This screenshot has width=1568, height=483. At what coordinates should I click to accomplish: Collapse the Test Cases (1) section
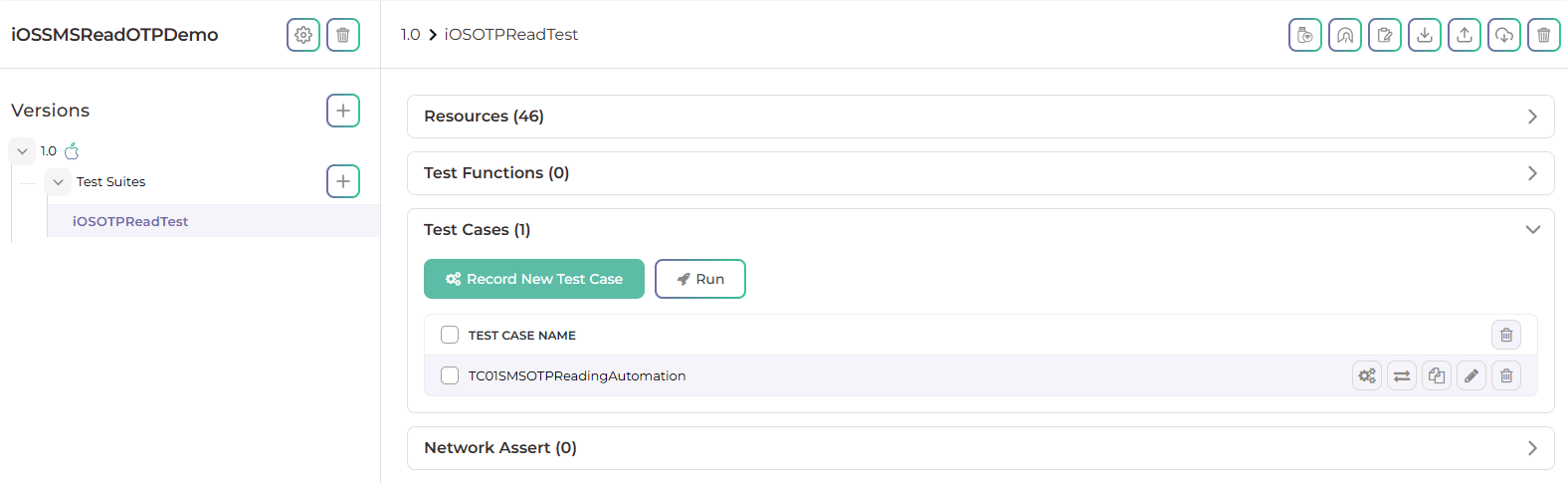coord(1532,230)
